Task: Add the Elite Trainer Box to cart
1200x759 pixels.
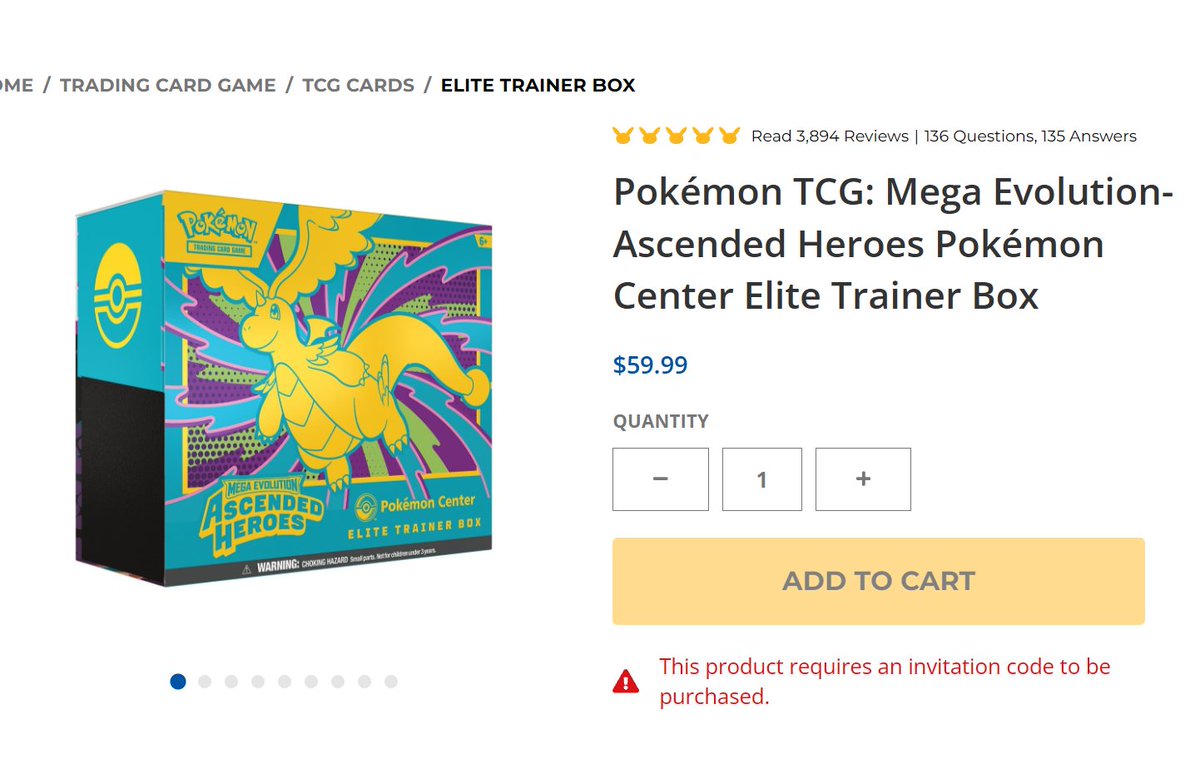Action: 878,581
